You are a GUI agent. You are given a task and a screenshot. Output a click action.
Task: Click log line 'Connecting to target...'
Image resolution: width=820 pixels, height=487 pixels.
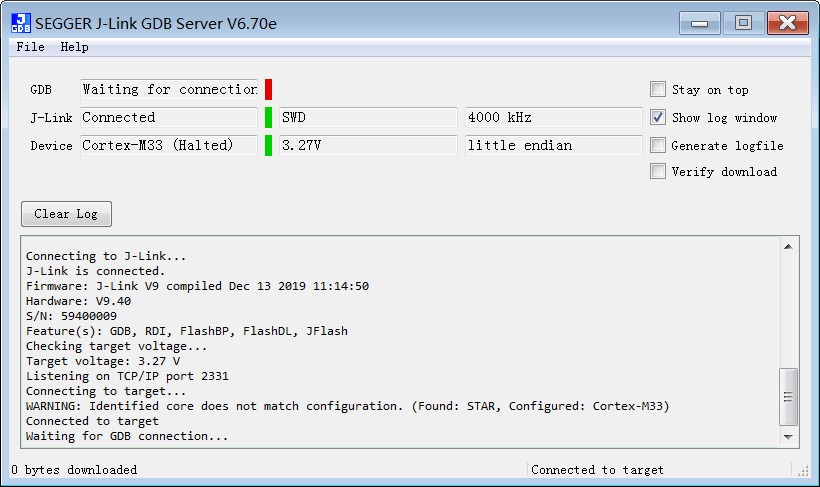point(106,391)
